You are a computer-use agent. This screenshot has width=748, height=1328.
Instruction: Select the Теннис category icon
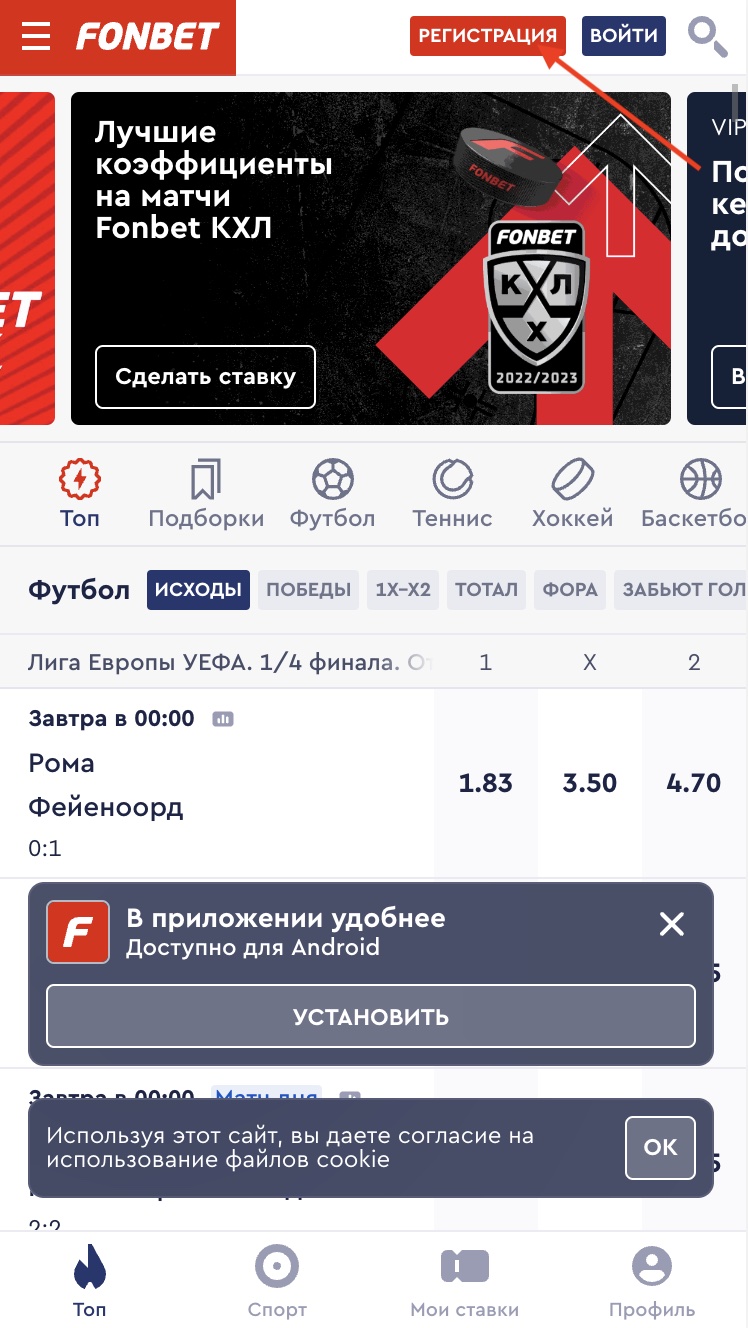(x=453, y=480)
